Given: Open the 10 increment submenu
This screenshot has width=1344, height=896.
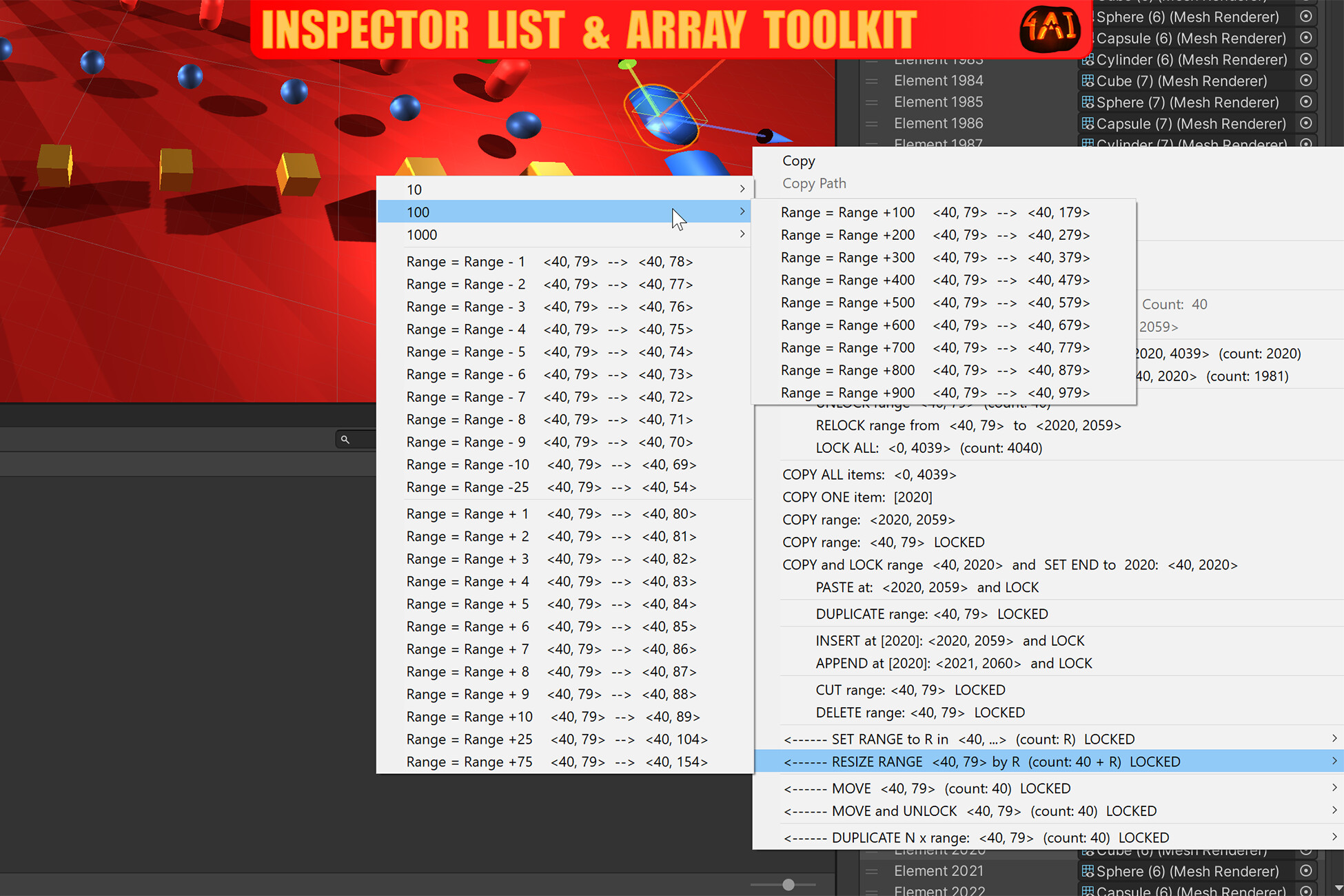Looking at the screenshot, I should coord(564,189).
